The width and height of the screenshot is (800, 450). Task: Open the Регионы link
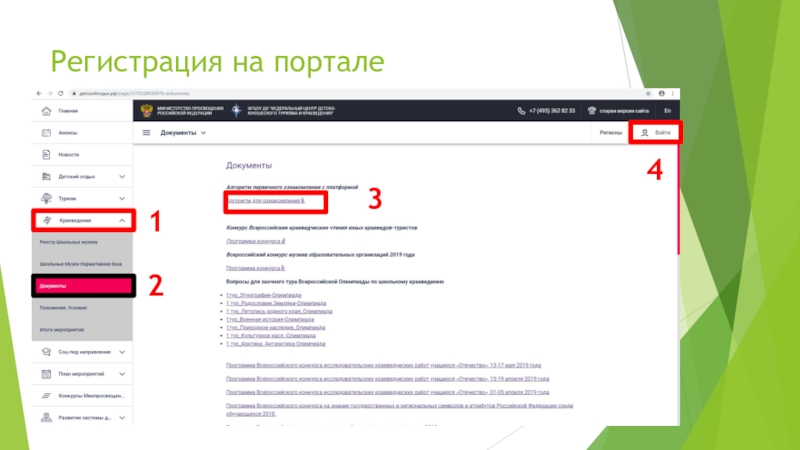(610, 133)
